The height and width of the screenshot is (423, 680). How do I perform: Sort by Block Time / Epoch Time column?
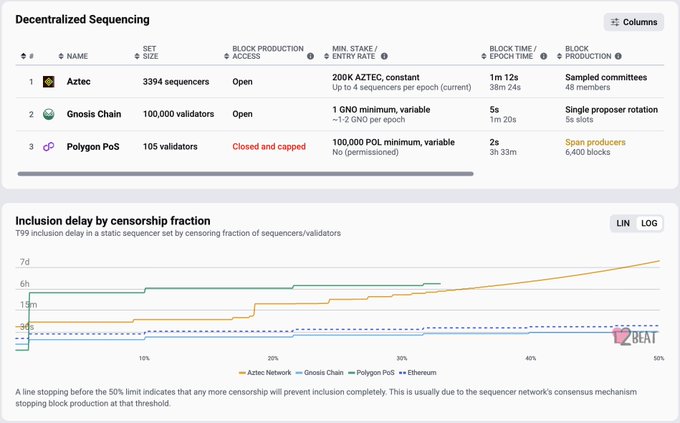point(484,56)
